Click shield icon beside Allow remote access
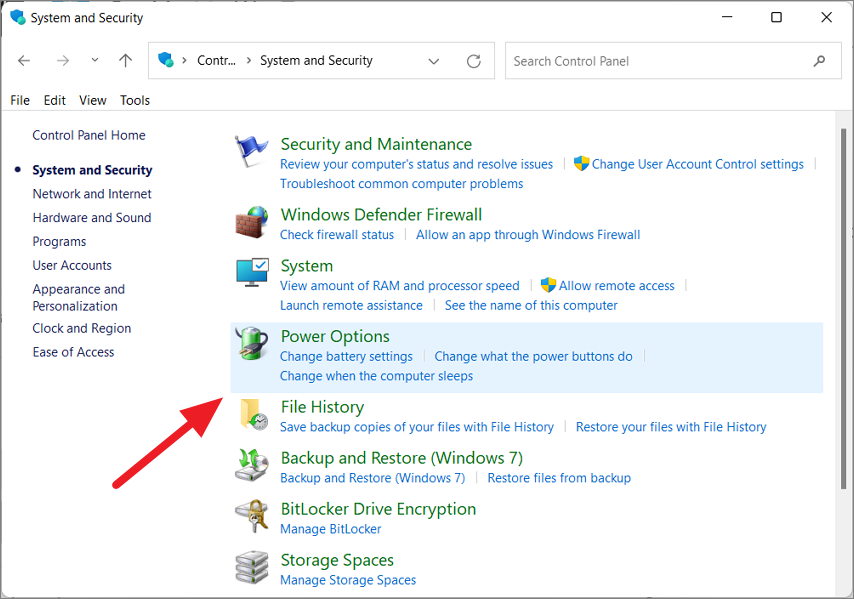 [548, 285]
